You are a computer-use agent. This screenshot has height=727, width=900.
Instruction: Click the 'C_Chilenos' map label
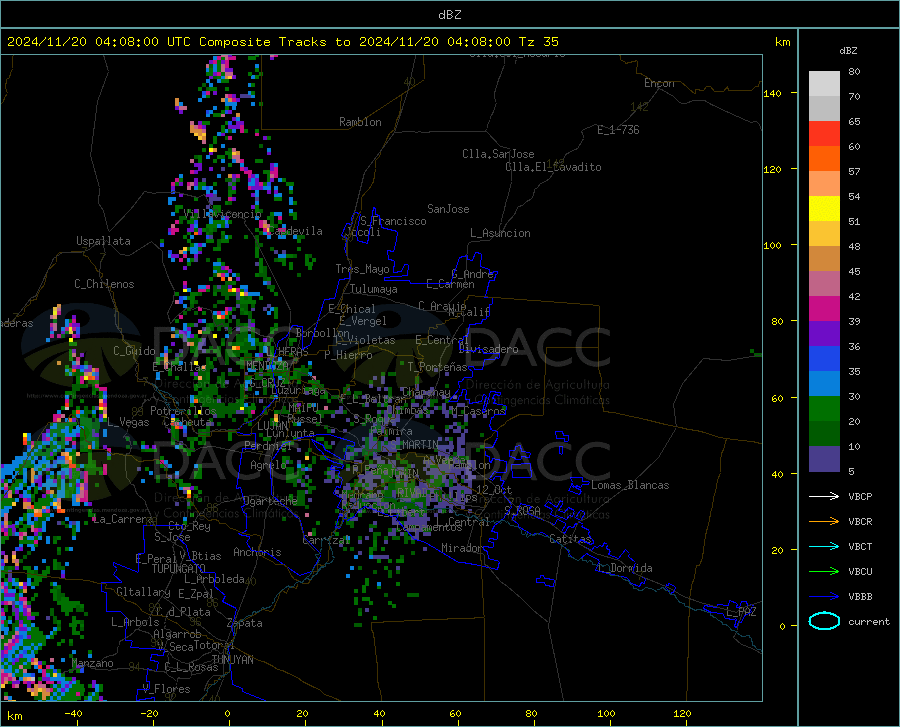pos(104,284)
